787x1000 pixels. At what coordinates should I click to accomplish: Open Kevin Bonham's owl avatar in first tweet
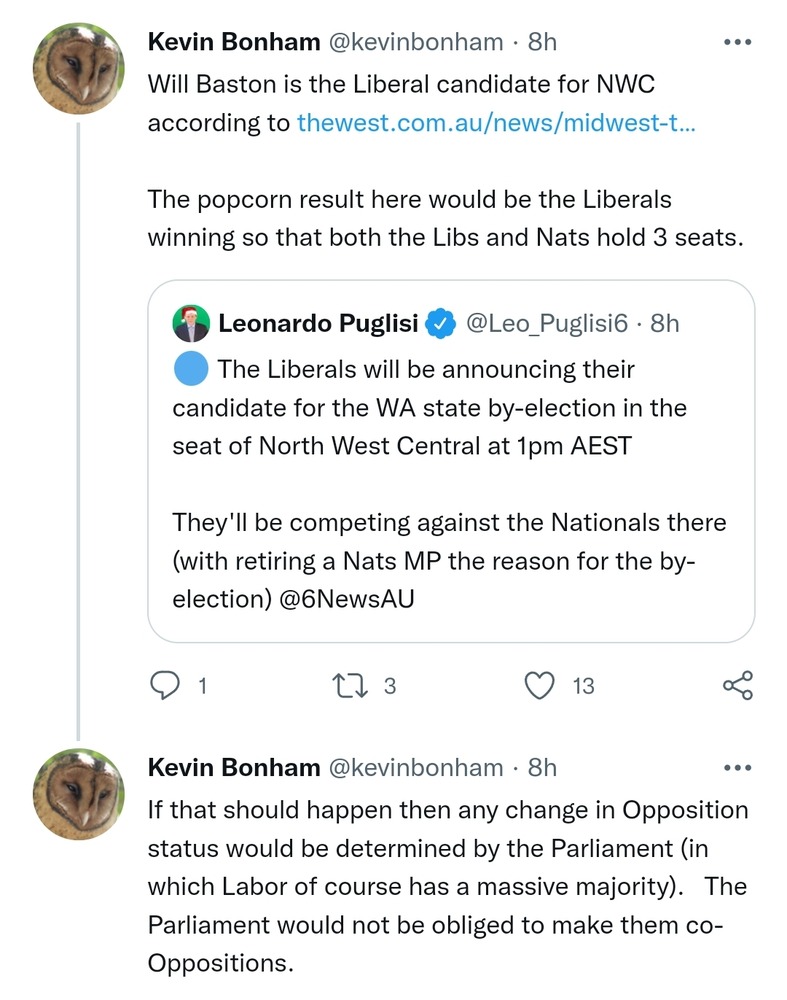79,66
